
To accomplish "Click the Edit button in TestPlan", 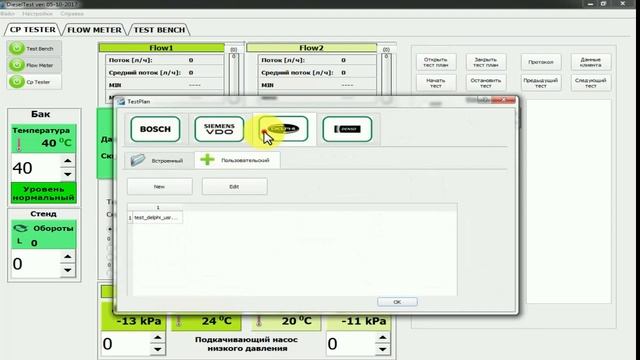I will click(234, 187).
